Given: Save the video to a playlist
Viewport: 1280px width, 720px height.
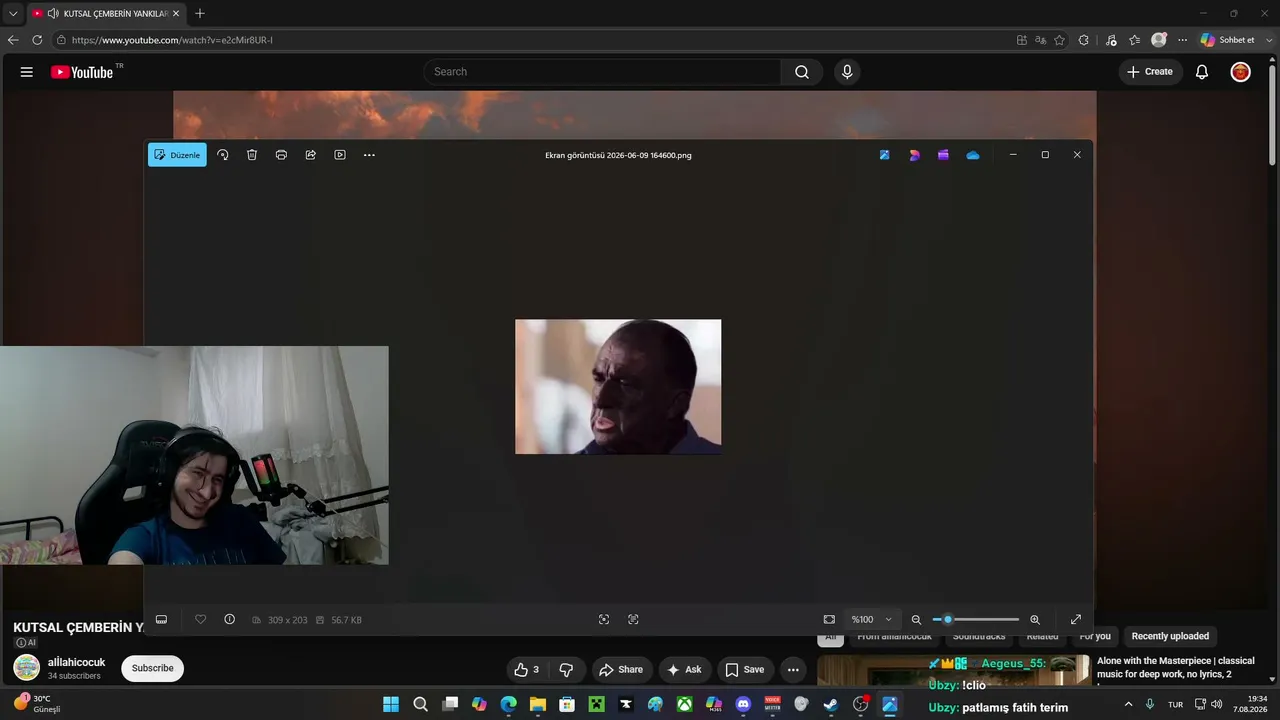Looking at the screenshot, I should tap(744, 670).
